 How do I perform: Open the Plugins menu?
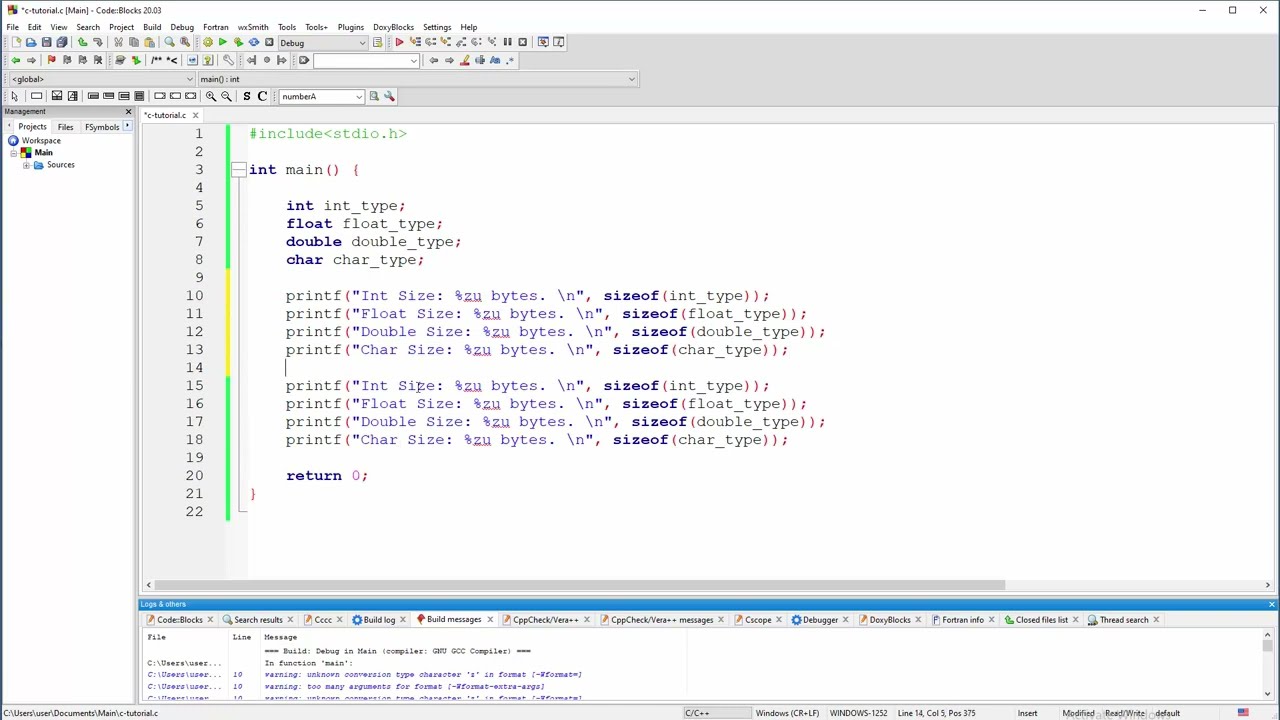click(x=350, y=27)
